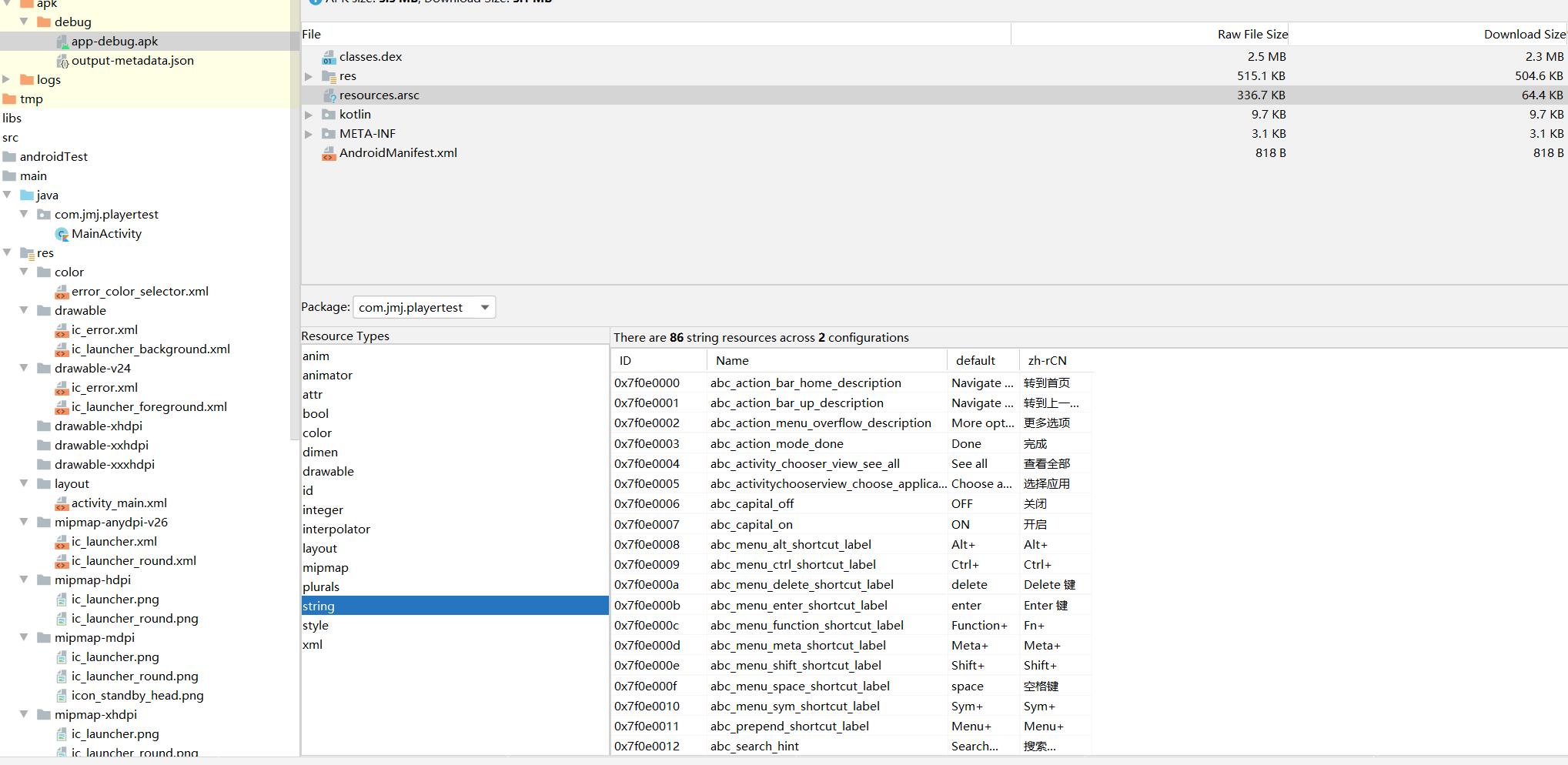The width and height of the screenshot is (1568, 765).
Task: Select the anim resource type
Action: click(x=455, y=356)
